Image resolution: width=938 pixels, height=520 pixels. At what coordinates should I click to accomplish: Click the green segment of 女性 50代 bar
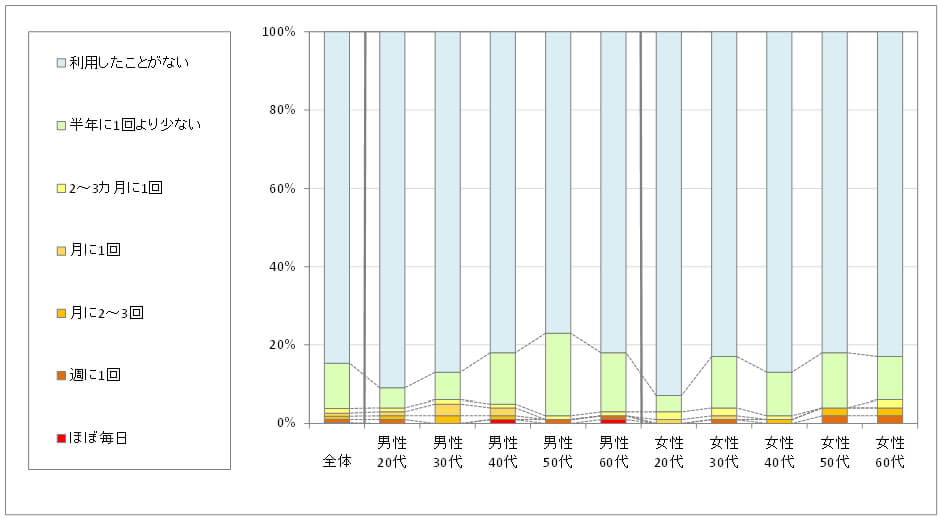point(835,380)
